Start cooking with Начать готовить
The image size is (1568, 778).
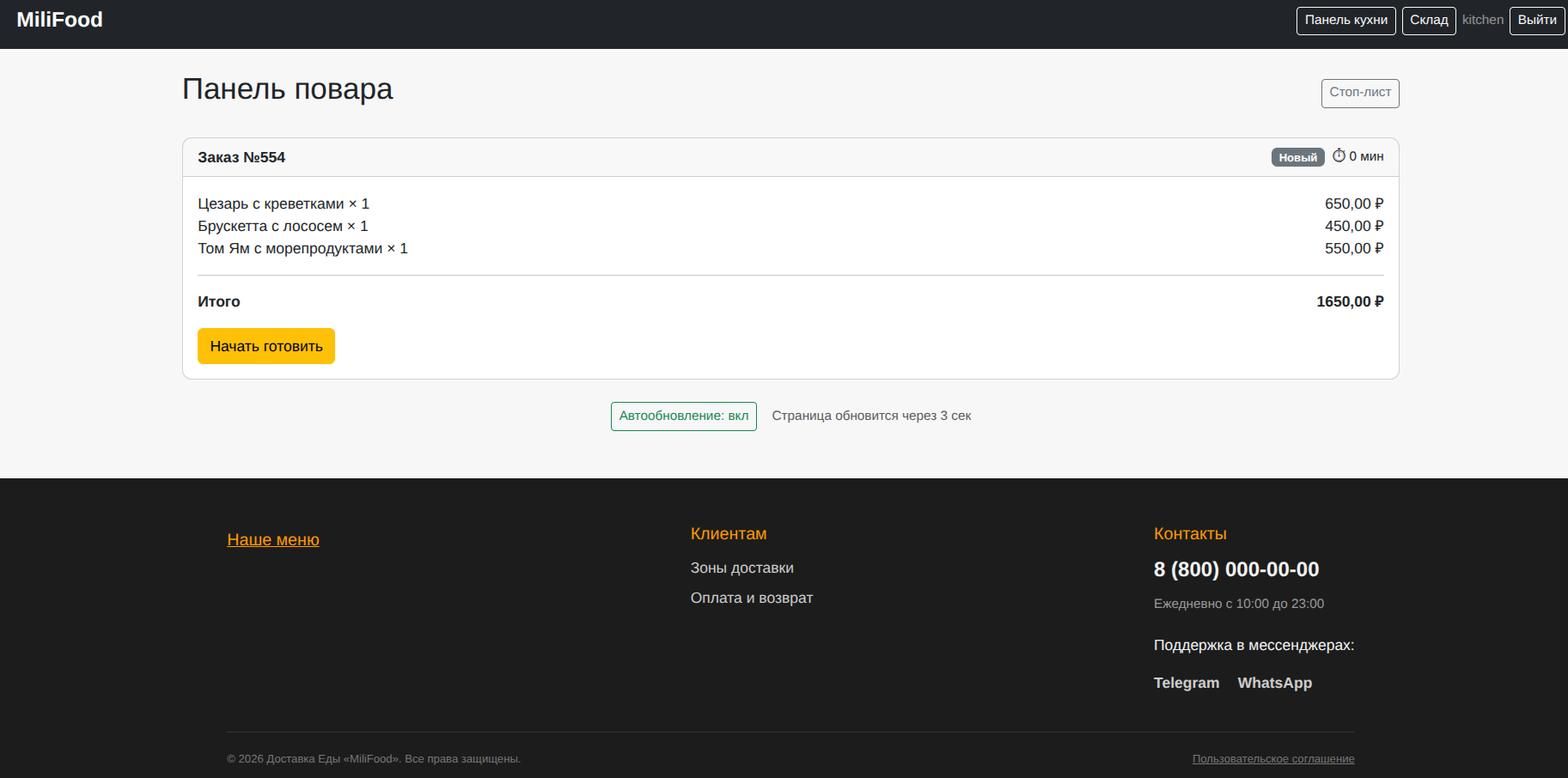tap(266, 346)
